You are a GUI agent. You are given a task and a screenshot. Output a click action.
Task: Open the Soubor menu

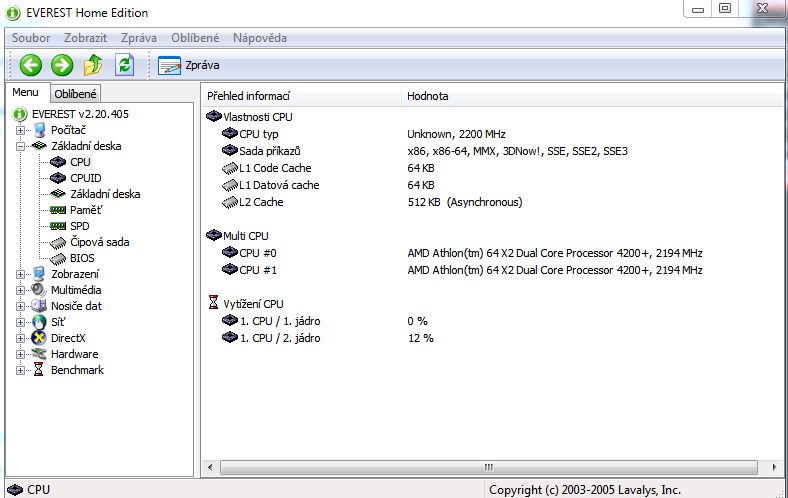(31, 38)
